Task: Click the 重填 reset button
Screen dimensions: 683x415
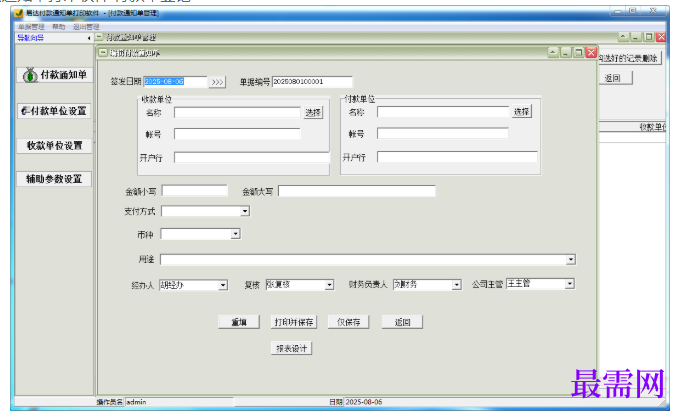Action: coord(239,322)
